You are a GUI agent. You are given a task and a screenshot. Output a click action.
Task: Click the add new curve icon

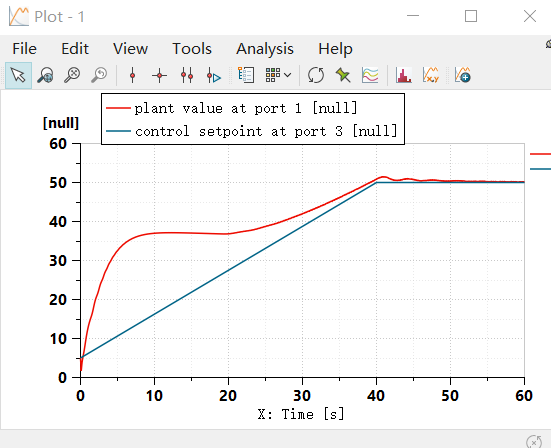(462, 75)
